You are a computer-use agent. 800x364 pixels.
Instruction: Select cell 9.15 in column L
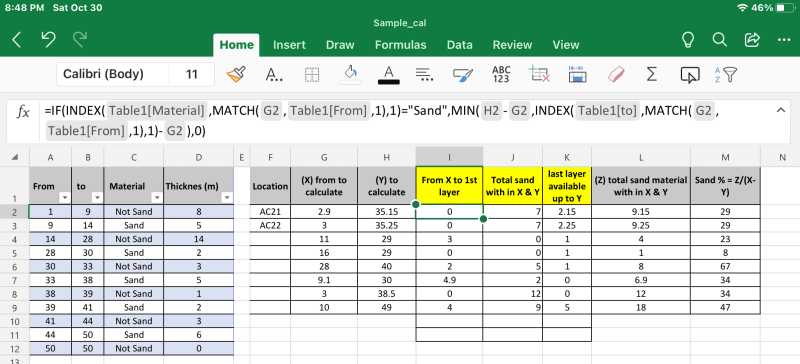pyautogui.click(x=641, y=211)
